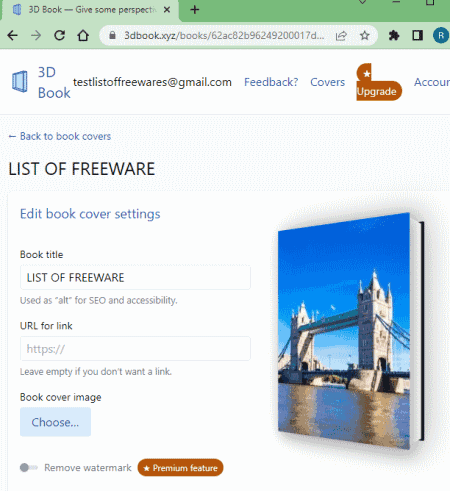The height and width of the screenshot is (491, 450).
Task: Click the browser back arrow
Action: [x=13, y=35]
